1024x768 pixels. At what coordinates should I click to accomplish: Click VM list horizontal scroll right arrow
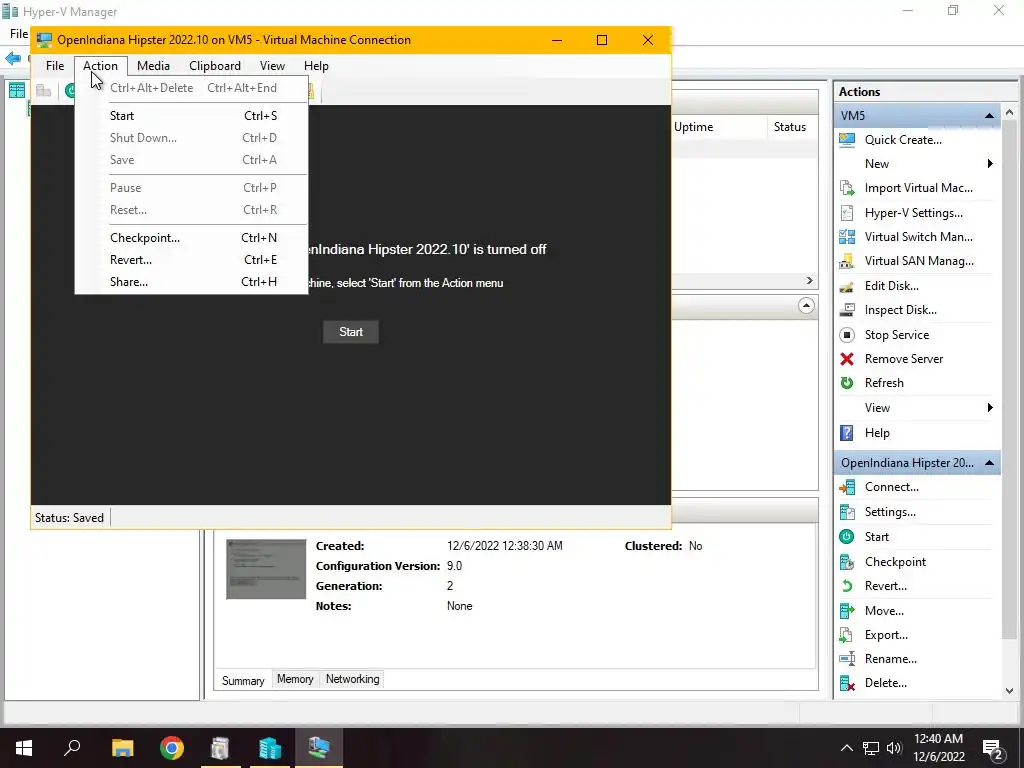tap(810, 281)
